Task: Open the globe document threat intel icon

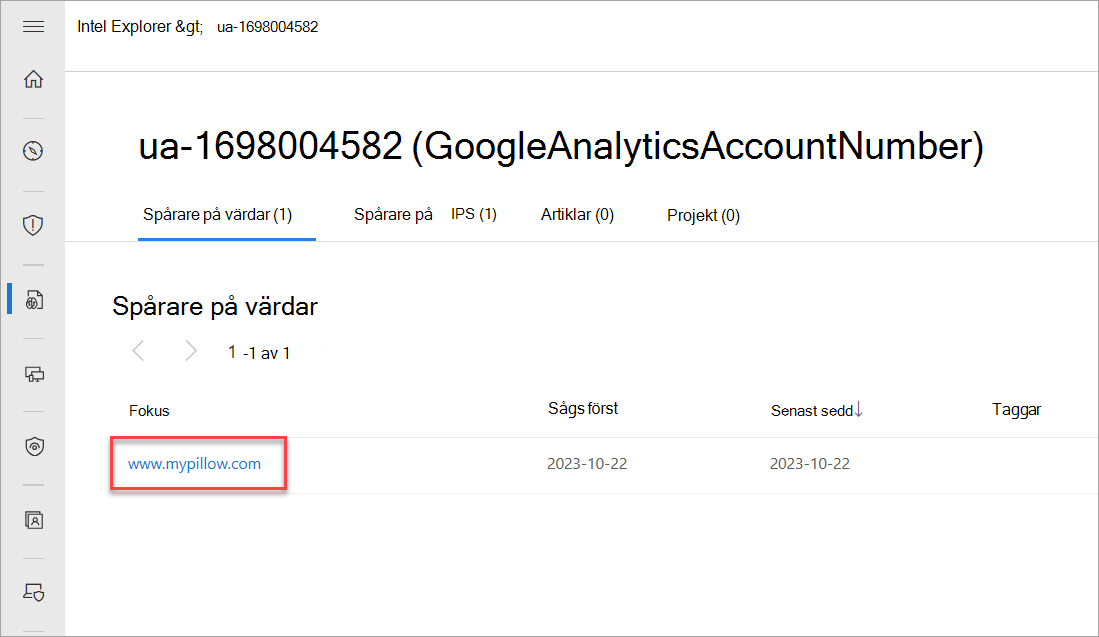Action: [x=34, y=299]
